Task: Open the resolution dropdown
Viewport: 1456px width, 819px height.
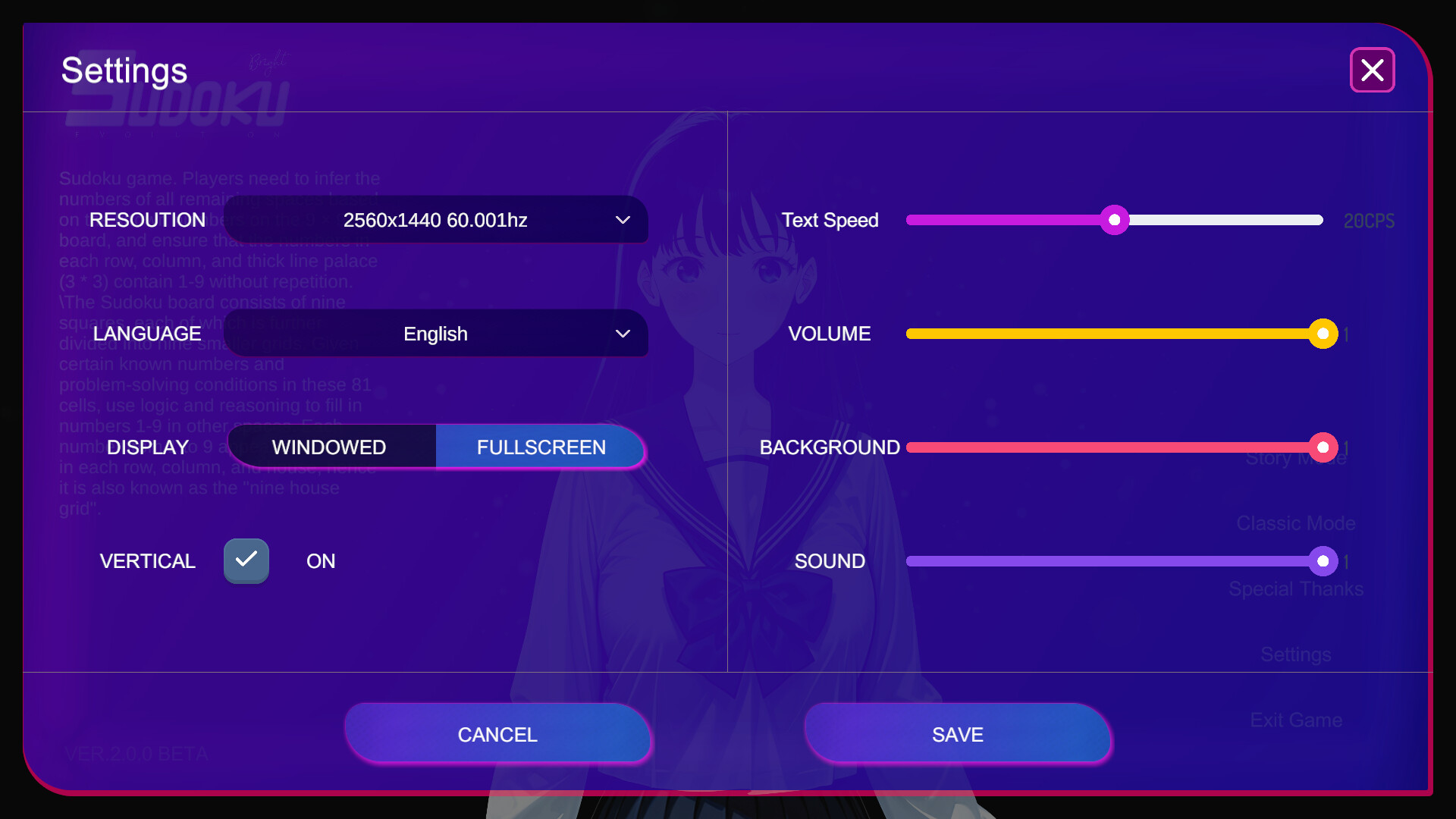Action: (x=435, y=220)
